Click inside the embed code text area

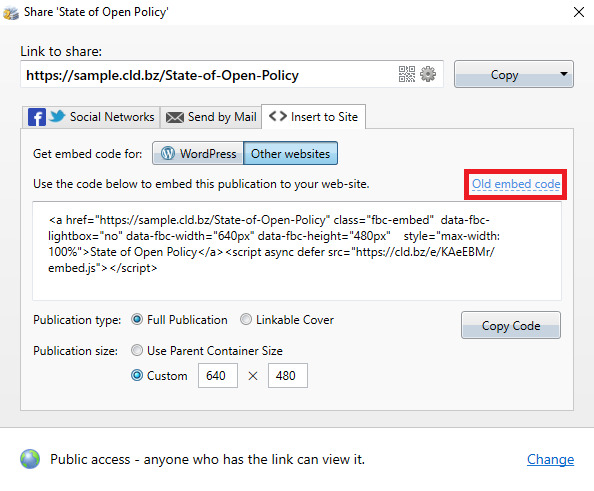pos(297,251)
